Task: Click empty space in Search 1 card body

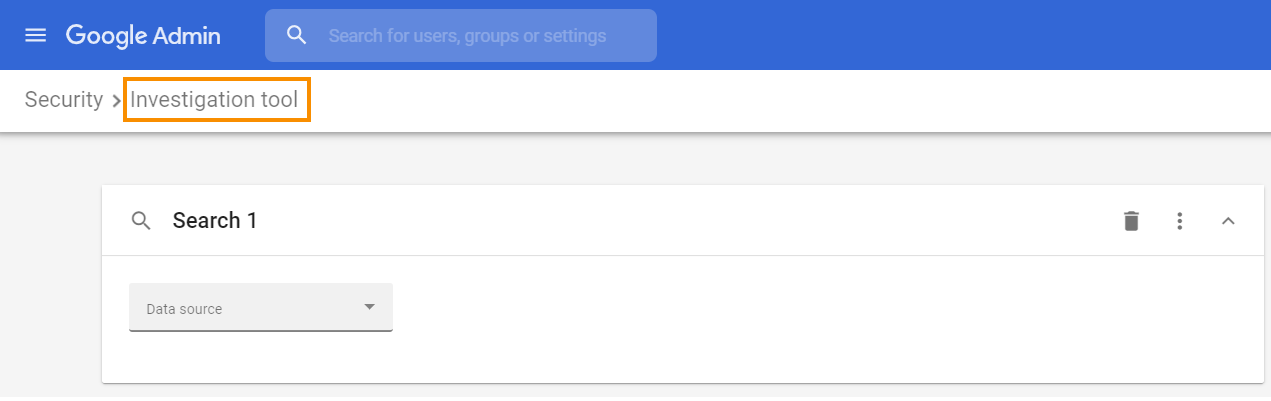Action: (800, 320)
